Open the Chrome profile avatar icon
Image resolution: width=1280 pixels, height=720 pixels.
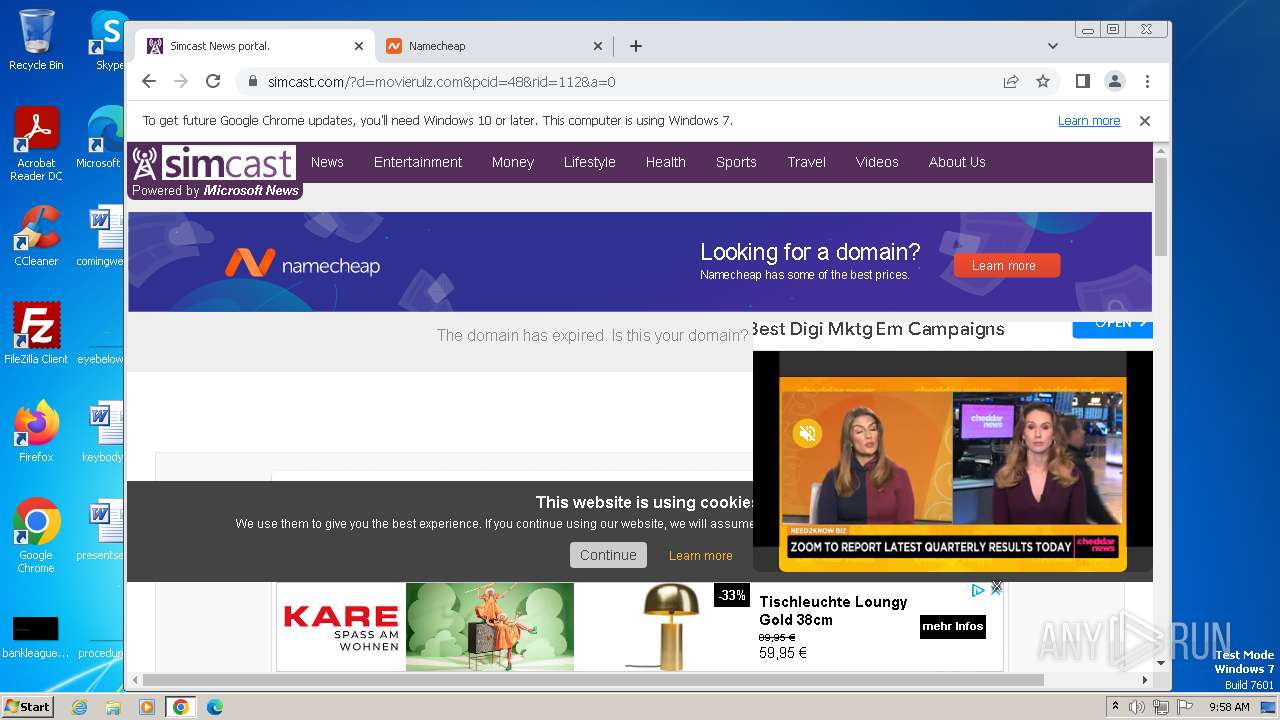point(1114,81)
